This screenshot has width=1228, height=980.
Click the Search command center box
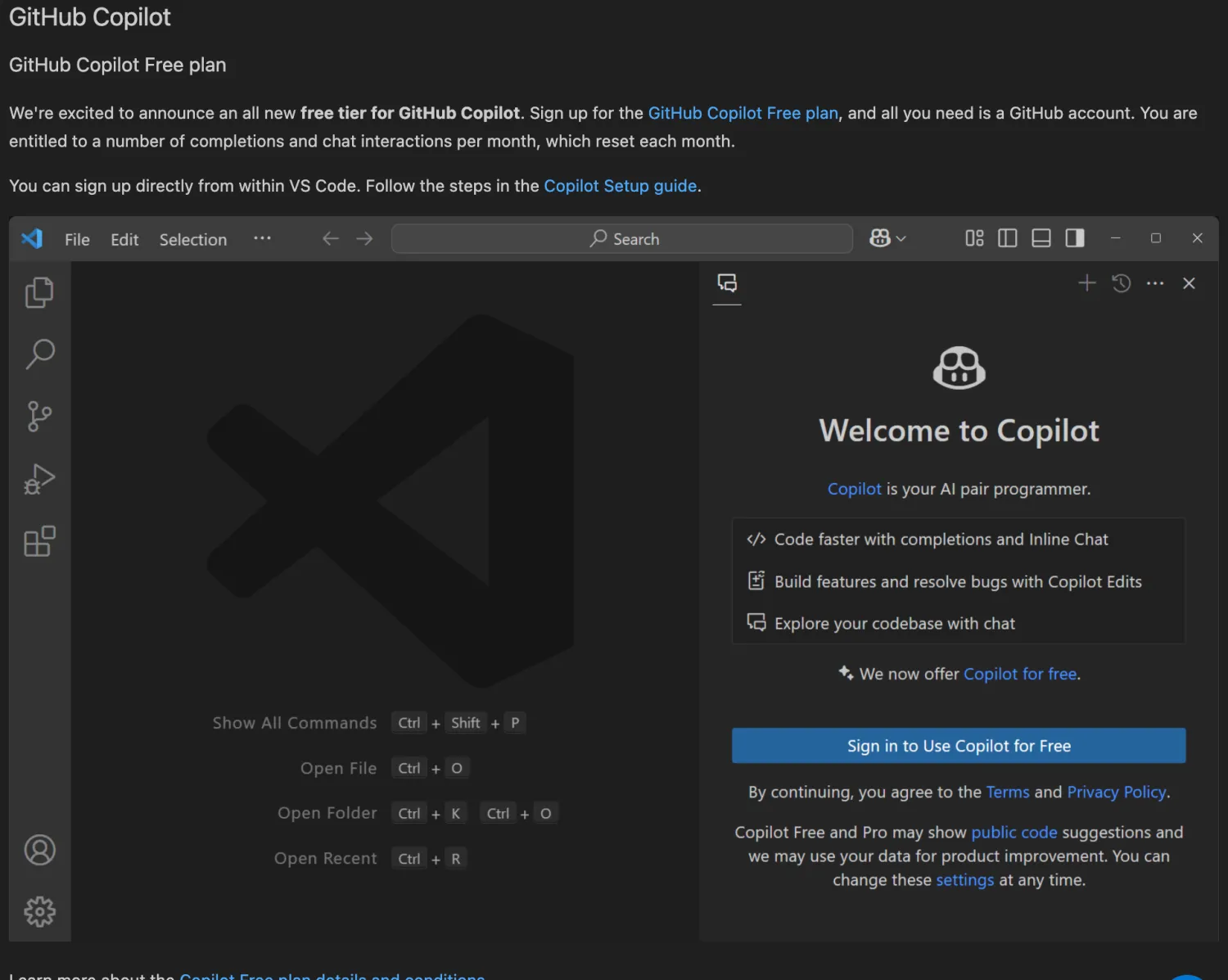(622, 238)
